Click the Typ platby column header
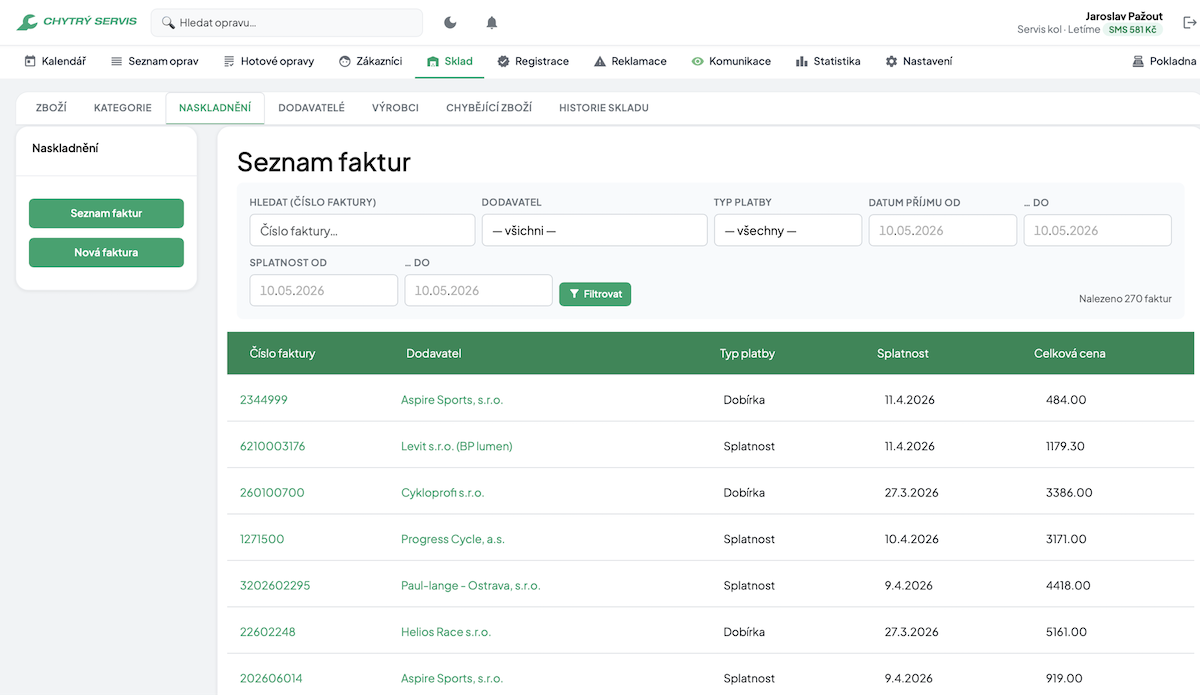This screenshot has width=1200, height=695. coord(747,354)
